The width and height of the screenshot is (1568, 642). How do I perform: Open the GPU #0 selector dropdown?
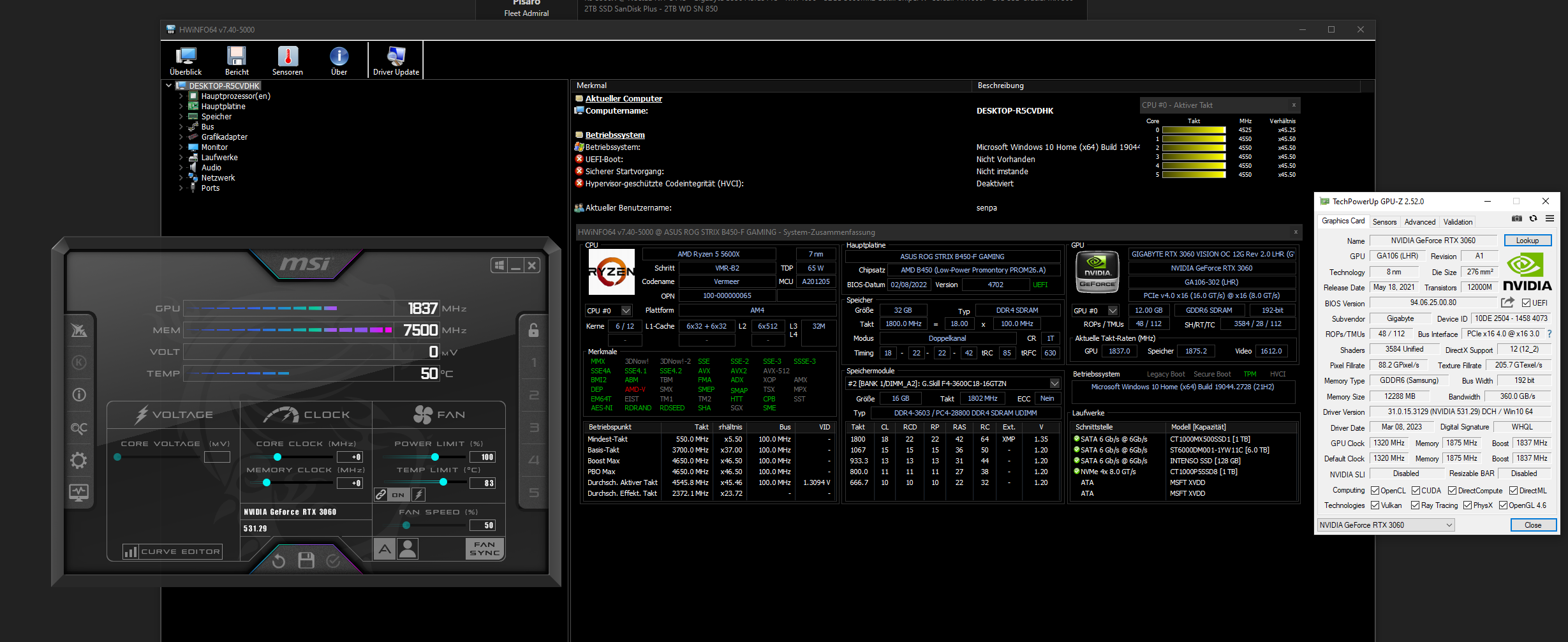1113,311
